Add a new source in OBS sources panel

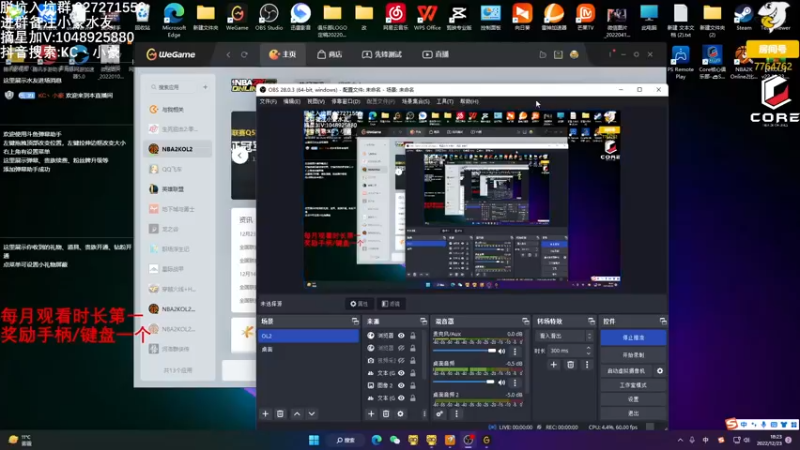[371, 414]
